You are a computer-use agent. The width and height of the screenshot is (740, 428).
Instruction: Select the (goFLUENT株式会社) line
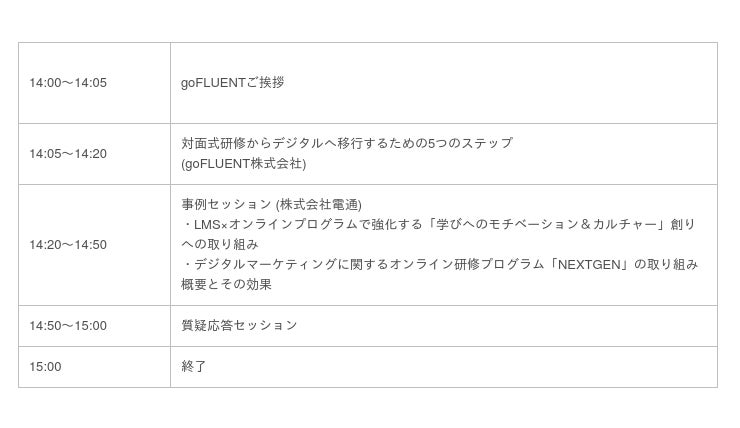243,164
